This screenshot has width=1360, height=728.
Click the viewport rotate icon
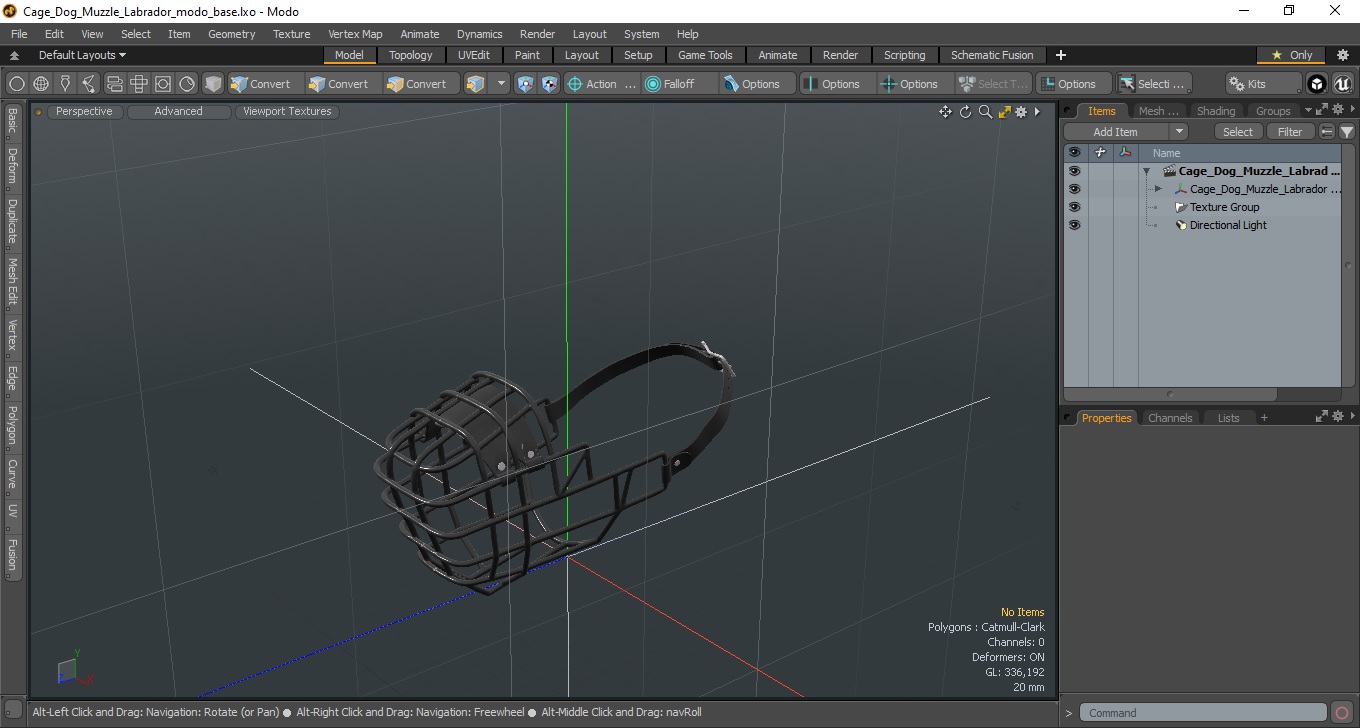[x=965, y=112]
